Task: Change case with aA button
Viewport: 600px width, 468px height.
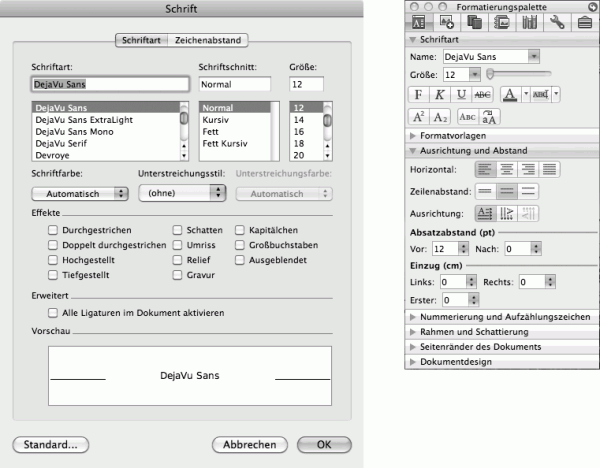Action: pyautogui.click(x=489, y=117)
